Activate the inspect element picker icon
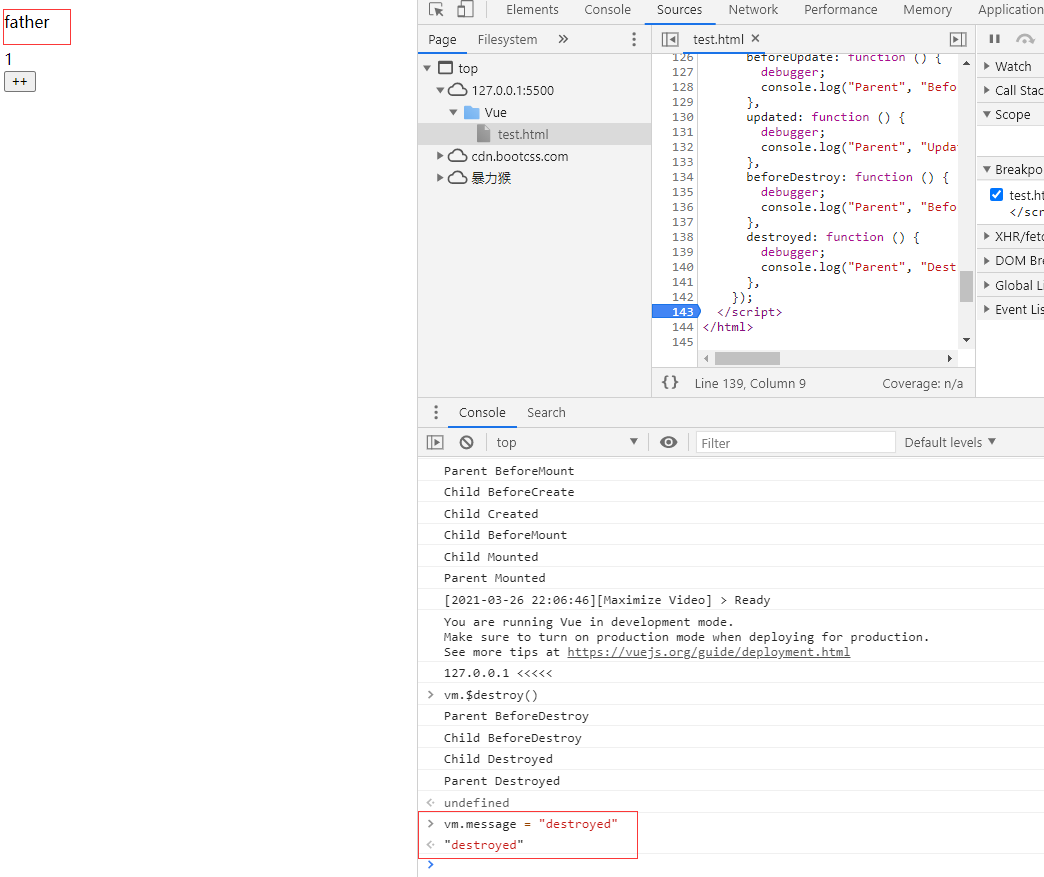The height and width of the screenshot is (877, 1044). click(x=436, y=9)
